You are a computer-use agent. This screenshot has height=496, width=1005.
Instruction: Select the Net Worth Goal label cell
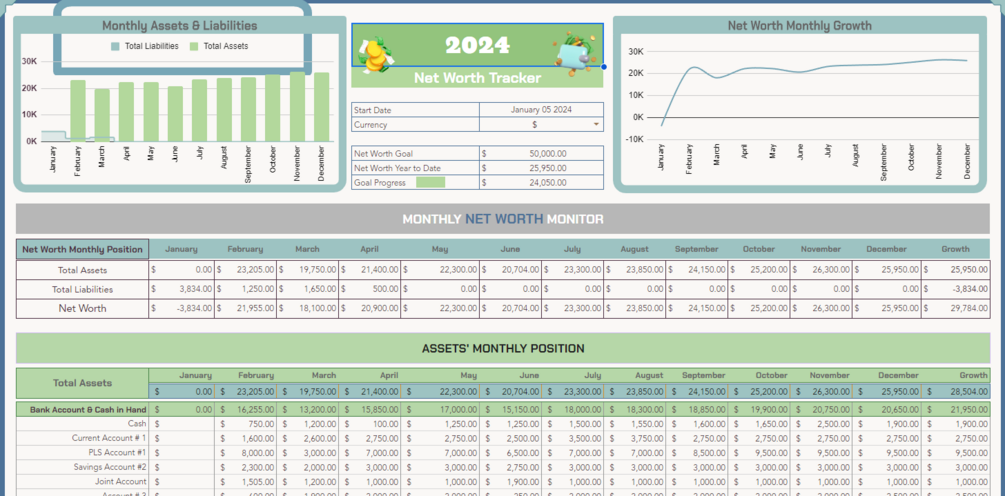415,153
